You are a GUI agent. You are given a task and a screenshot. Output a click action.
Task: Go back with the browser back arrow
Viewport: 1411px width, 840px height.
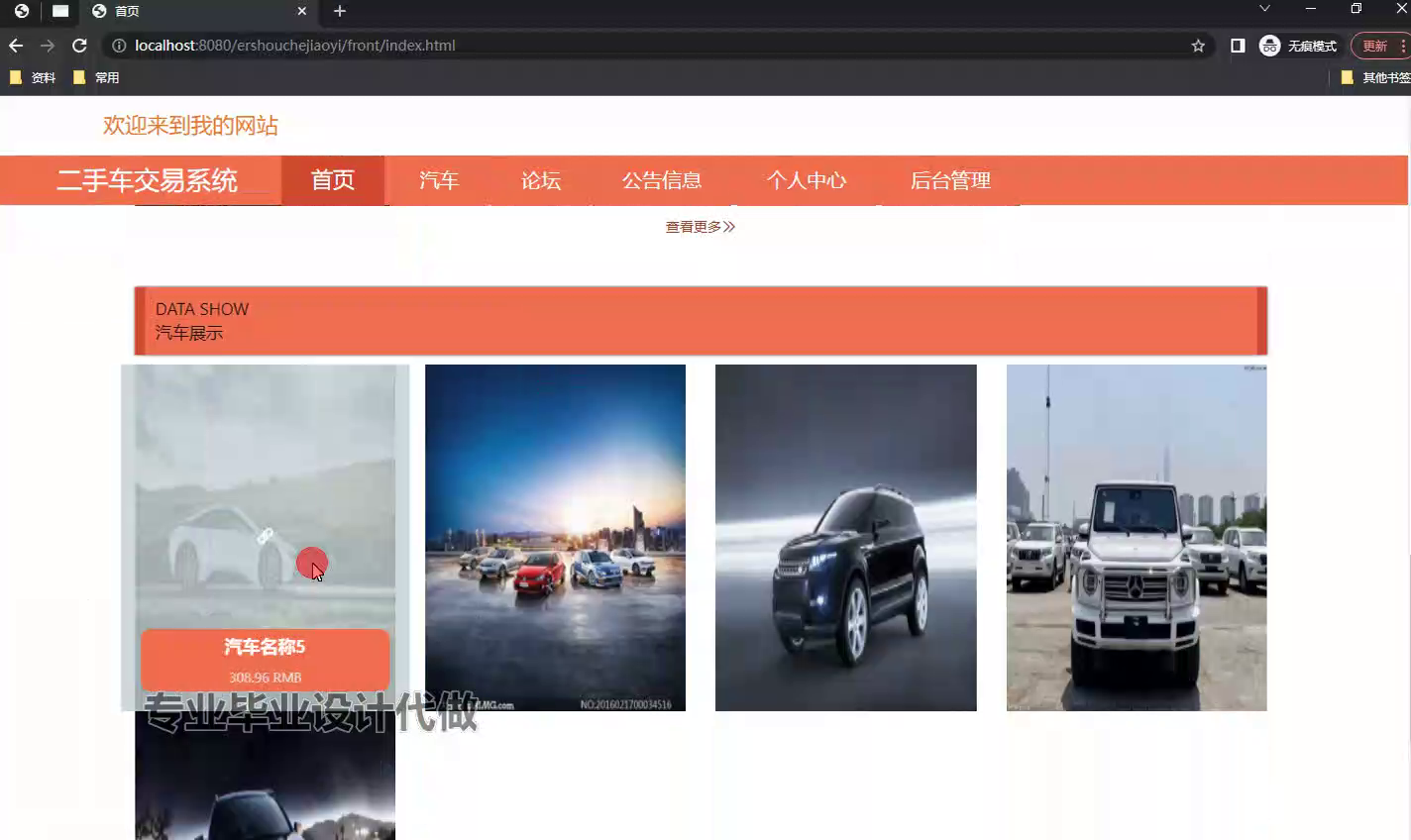(x=16, y=46)
